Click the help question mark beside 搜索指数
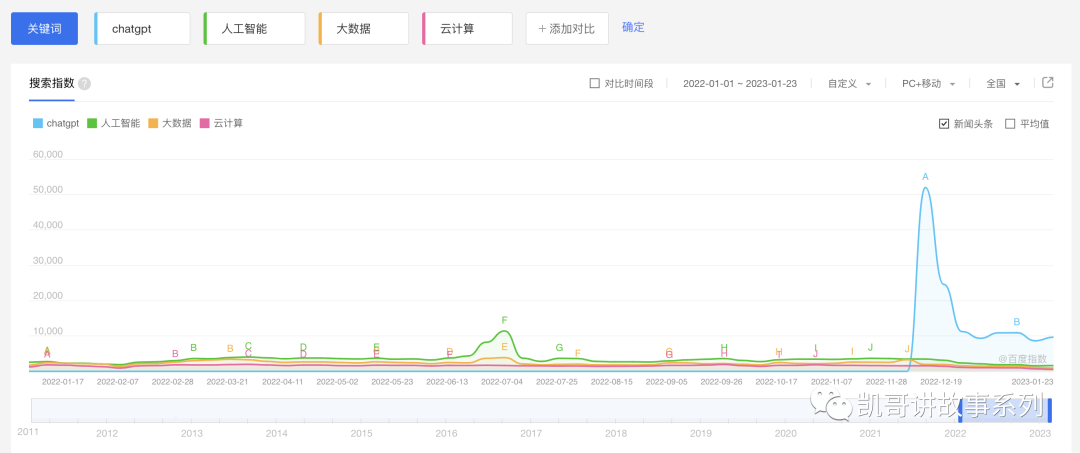The image size is (1080, 453). 85,84
